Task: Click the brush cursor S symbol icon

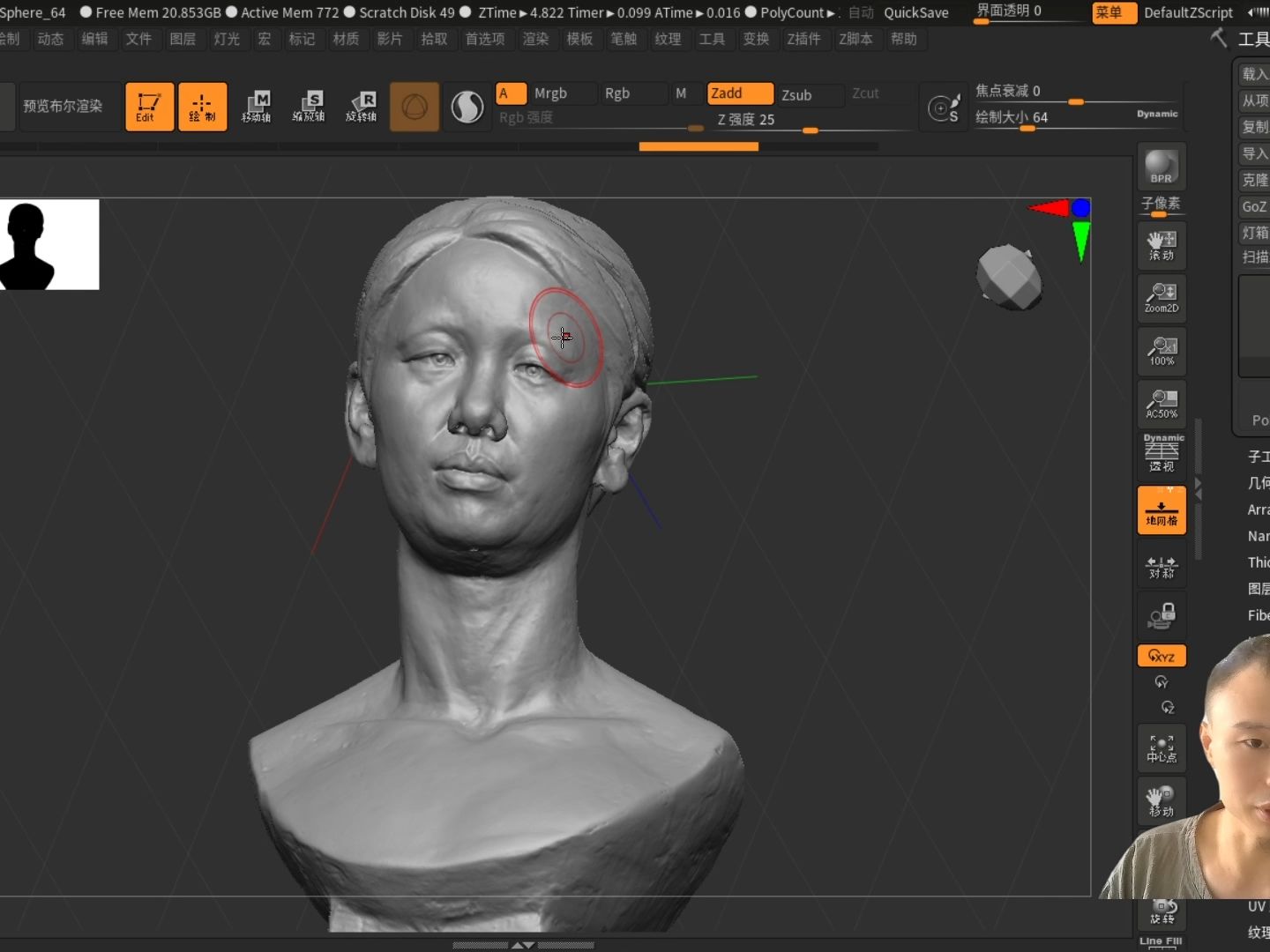Action: coord(944,108)
